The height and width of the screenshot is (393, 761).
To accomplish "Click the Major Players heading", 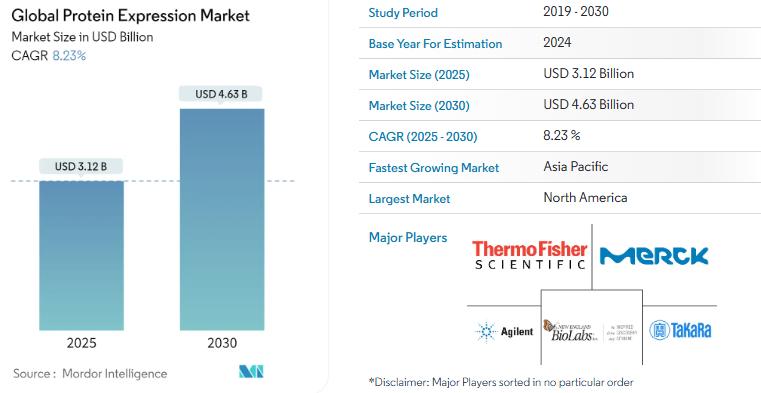I will (x=408, y=238).
